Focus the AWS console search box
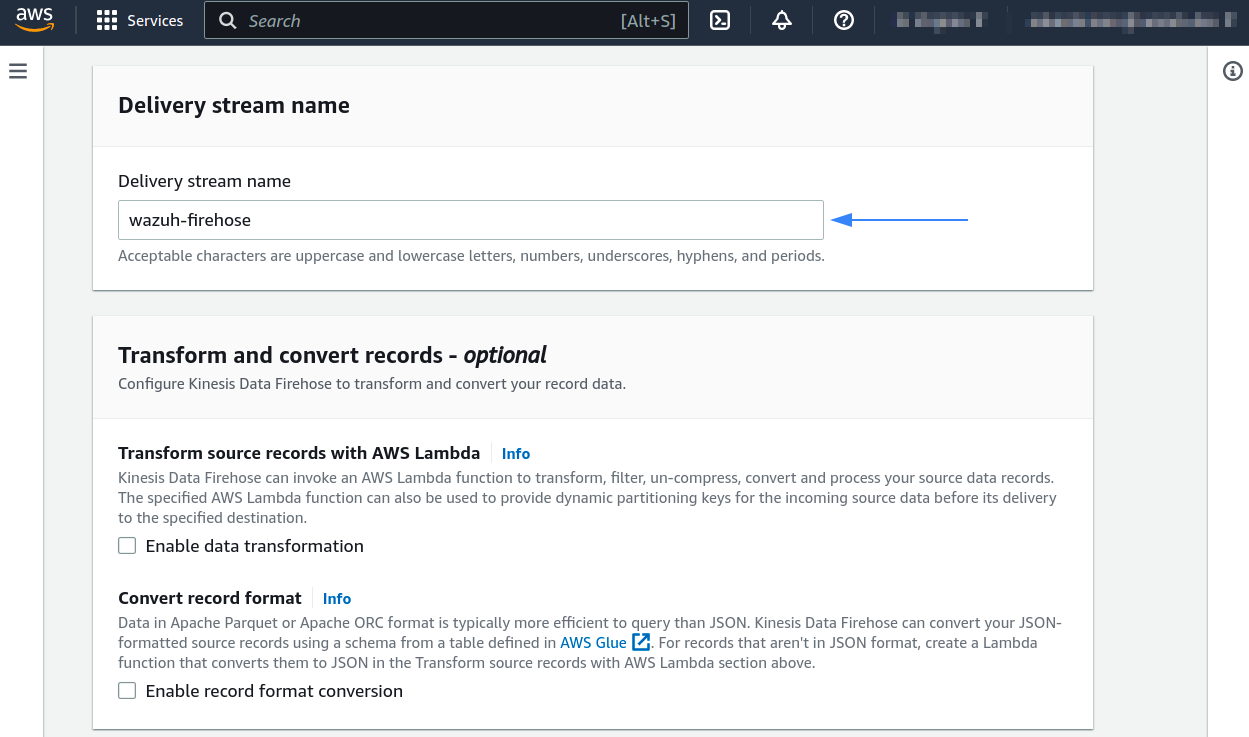The image size is (1249, 737). coord(446,20)
